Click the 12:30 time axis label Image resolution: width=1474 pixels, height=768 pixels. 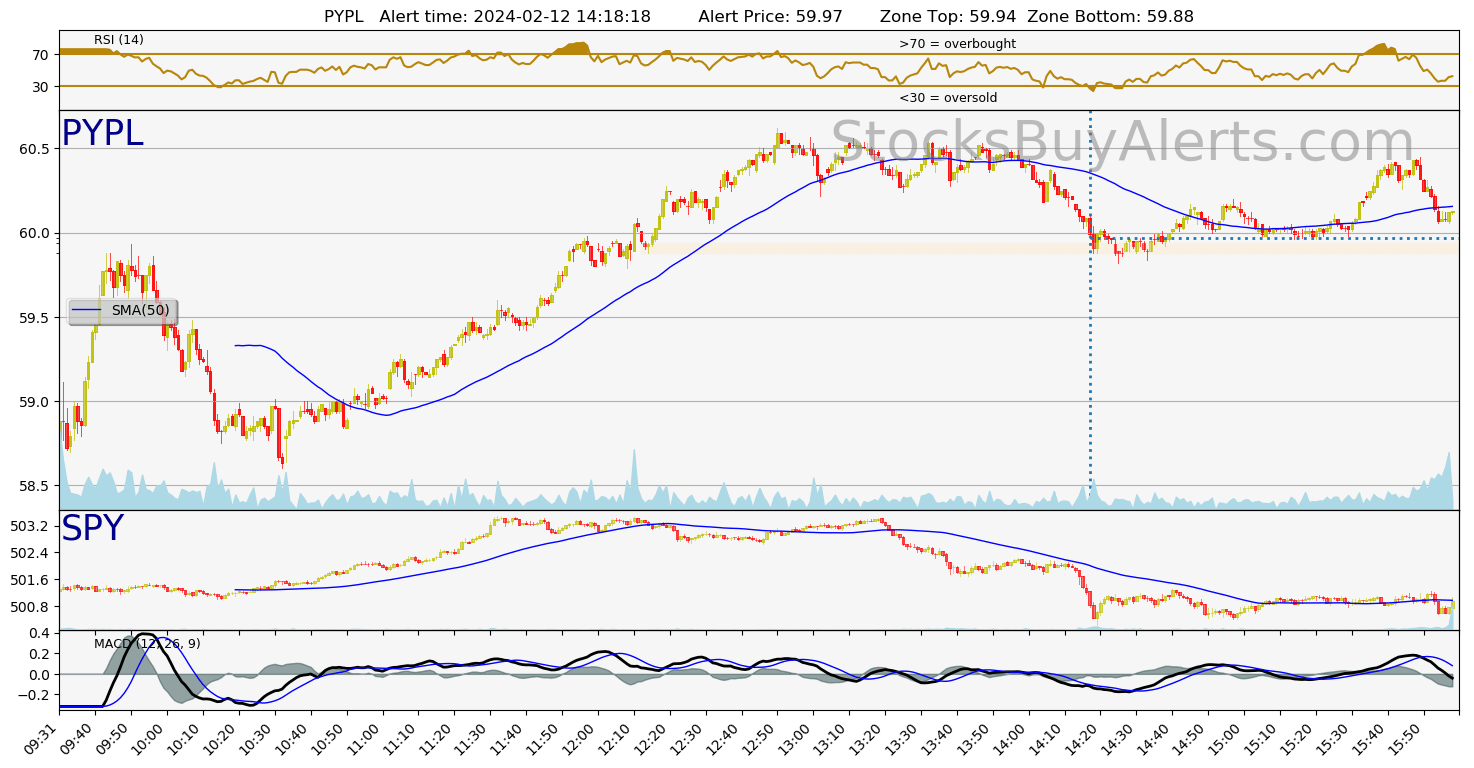click(689, 738)
